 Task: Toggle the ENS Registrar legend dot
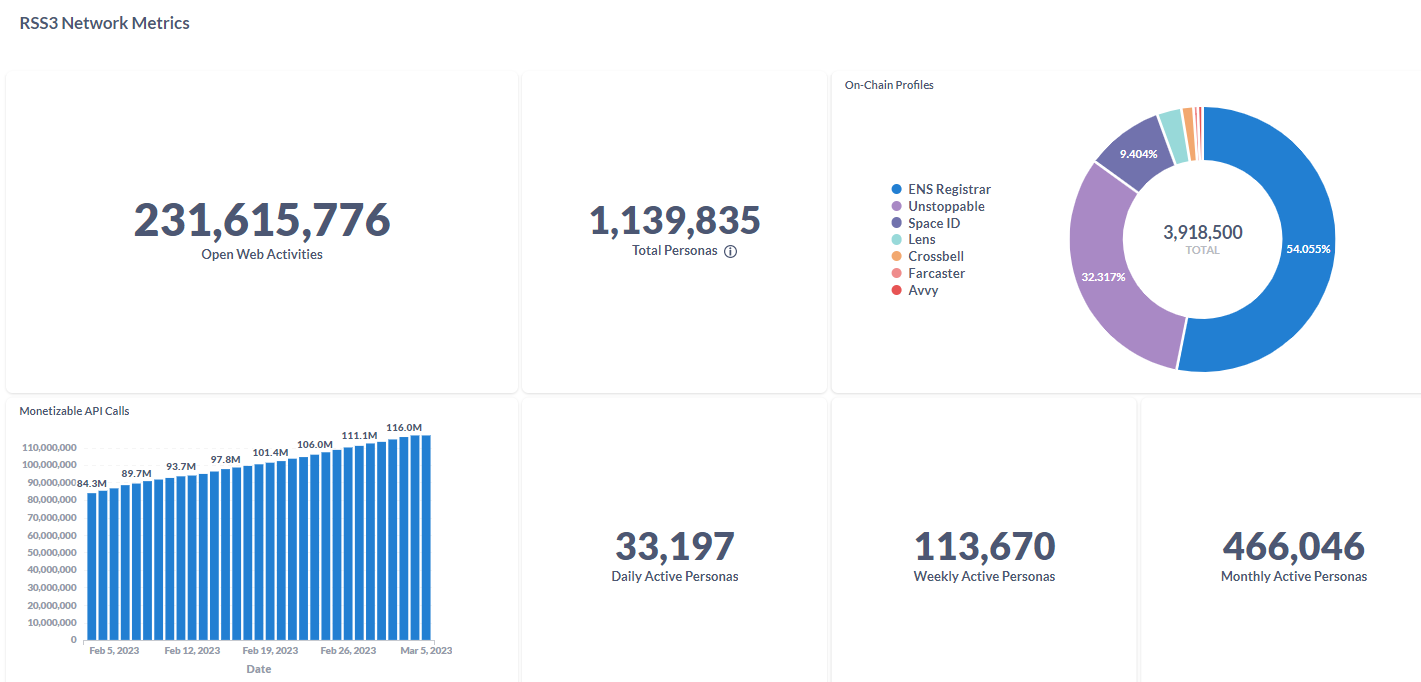897,189
